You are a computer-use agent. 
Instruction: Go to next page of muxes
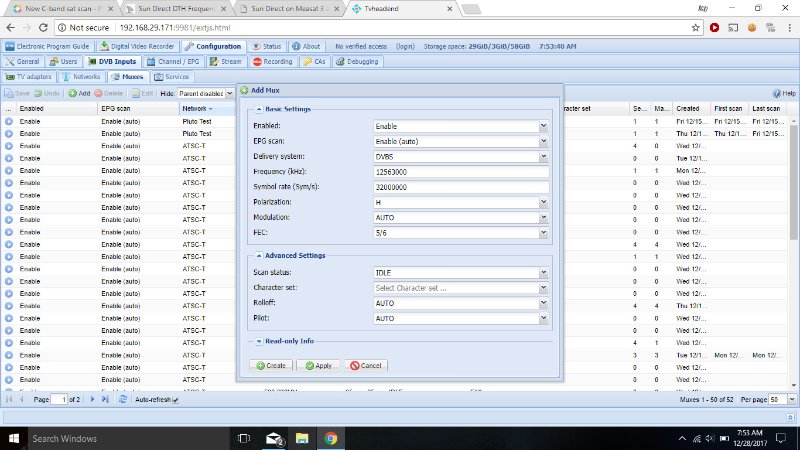[92, 399]
